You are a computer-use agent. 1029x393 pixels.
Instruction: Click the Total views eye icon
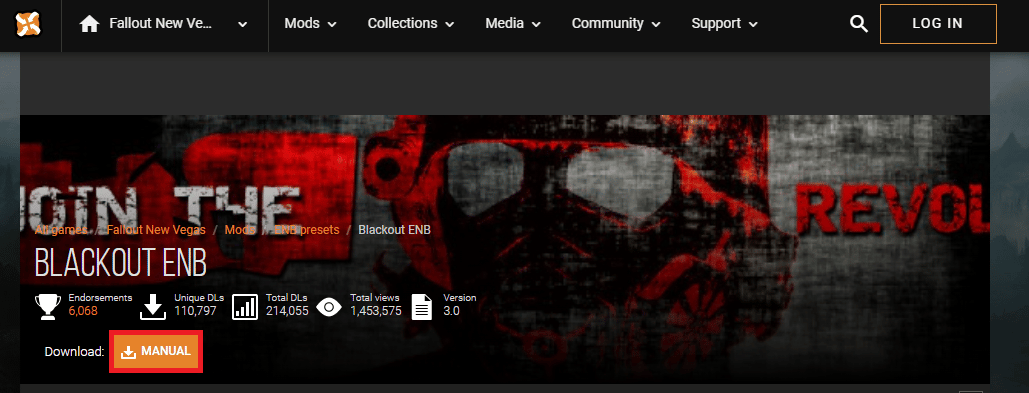click(329, 306)
